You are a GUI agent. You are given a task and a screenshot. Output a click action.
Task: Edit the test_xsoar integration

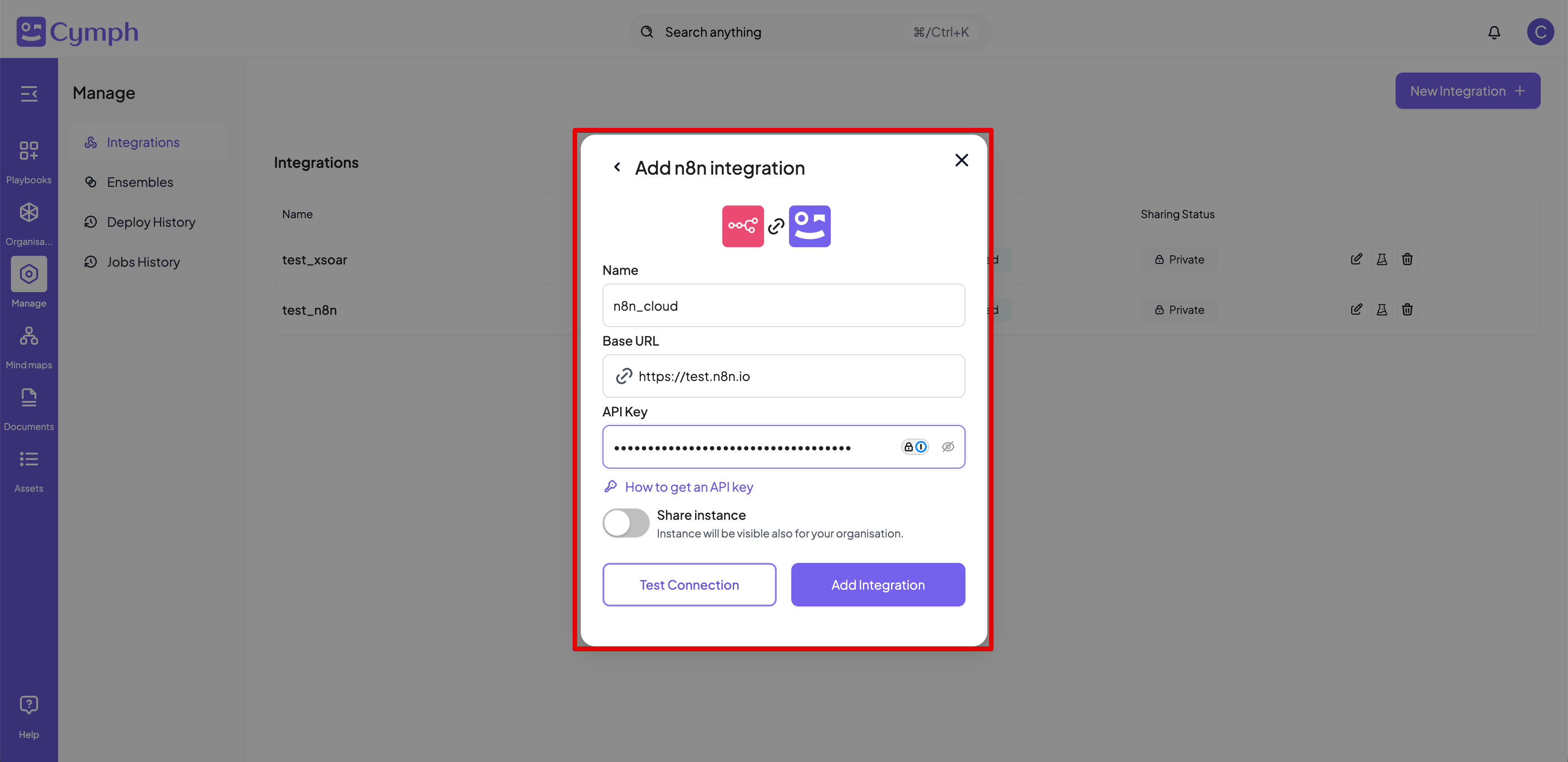point(1356,259)
